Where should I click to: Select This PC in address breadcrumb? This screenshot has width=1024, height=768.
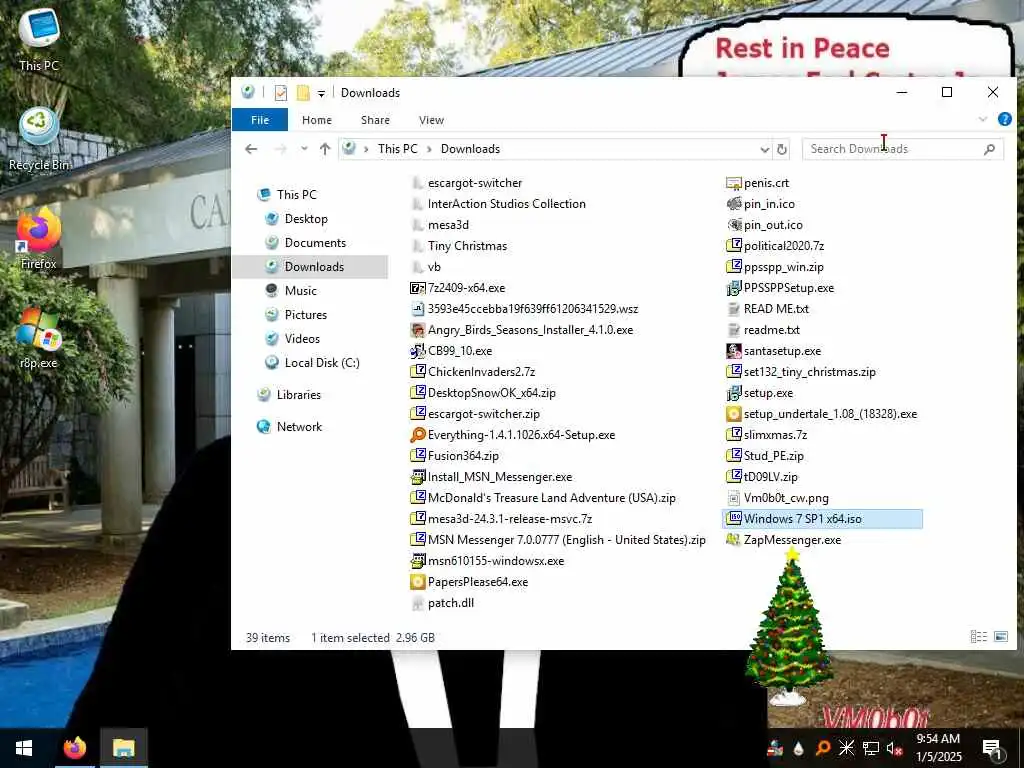tap(397, 149)
